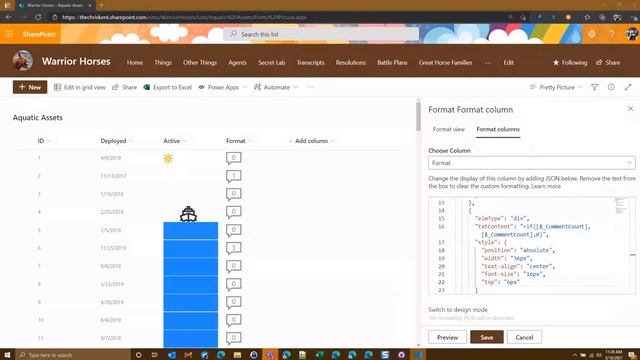Open Agents navigation link
The width and height of the screenshot is (640, 360).
[x=237, y=62]
